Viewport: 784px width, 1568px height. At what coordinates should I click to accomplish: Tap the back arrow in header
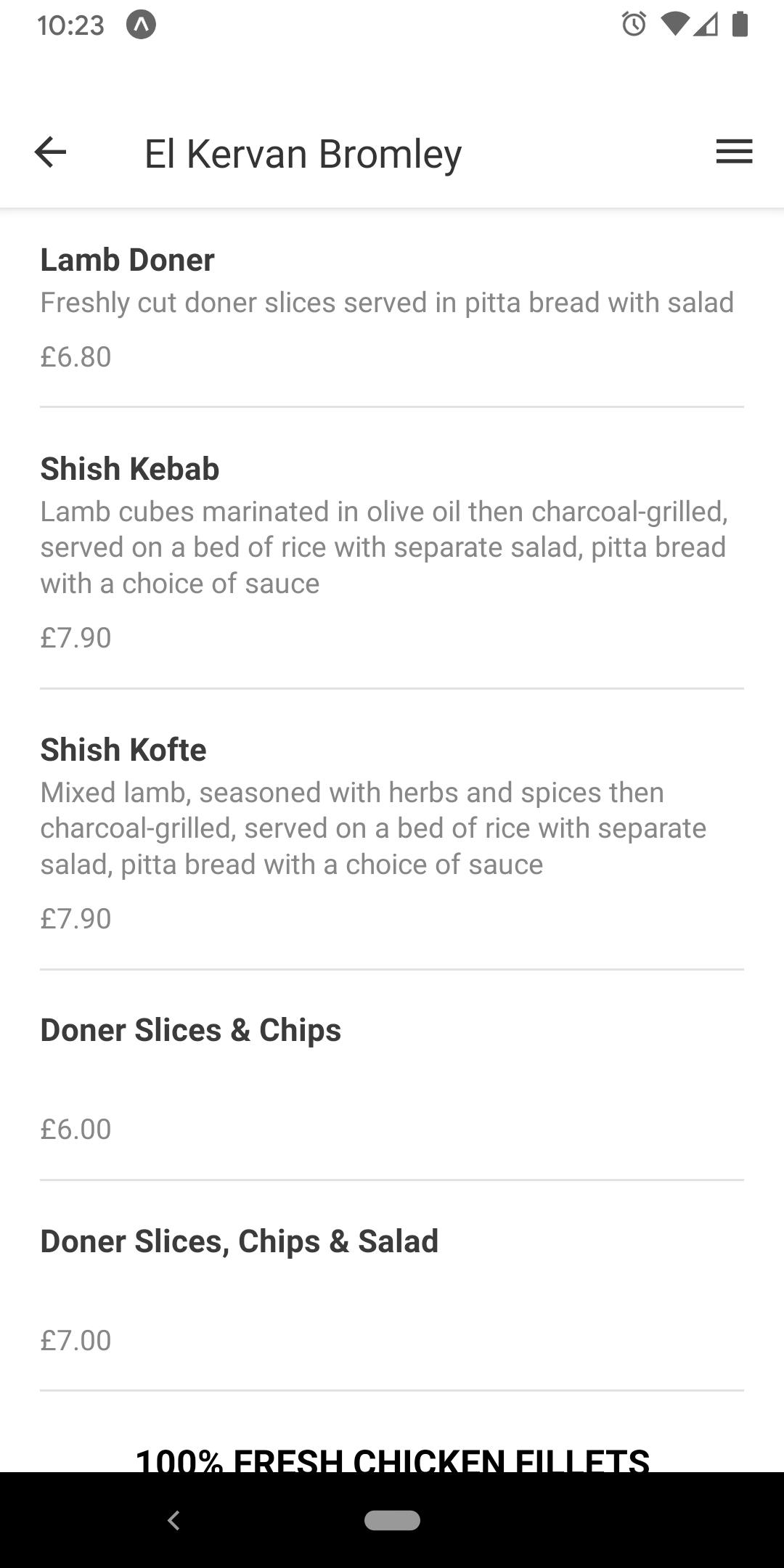50,152
